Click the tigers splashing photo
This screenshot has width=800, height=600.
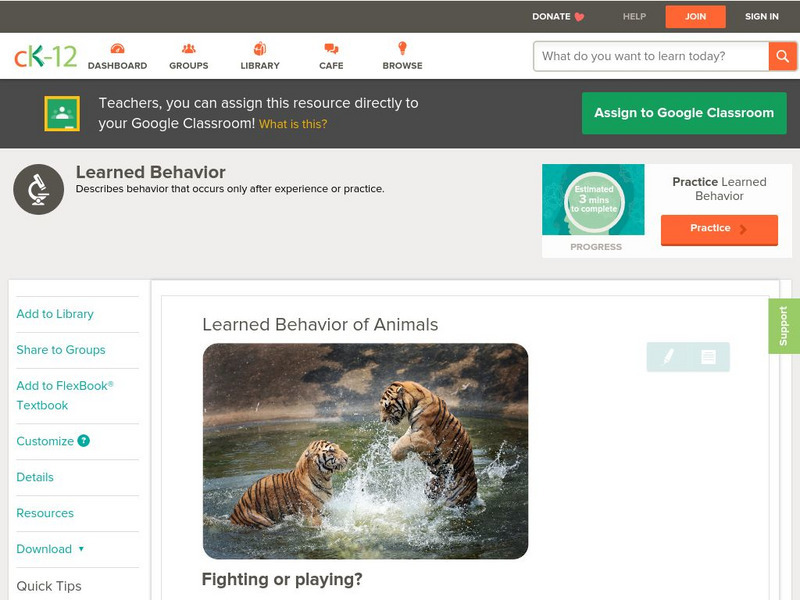(x=365, y=451)
